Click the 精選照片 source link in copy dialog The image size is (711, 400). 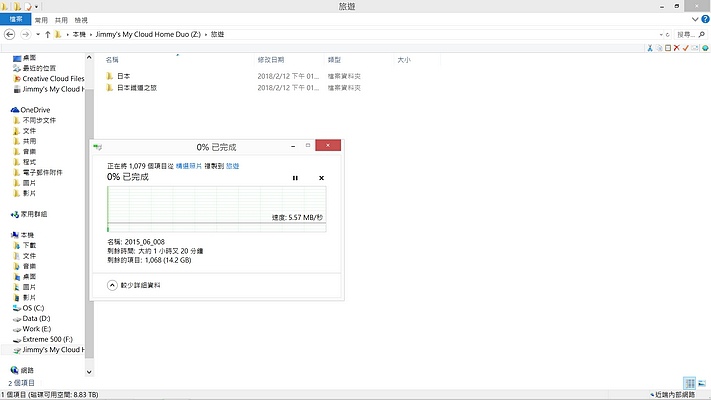tap(189, 166)
